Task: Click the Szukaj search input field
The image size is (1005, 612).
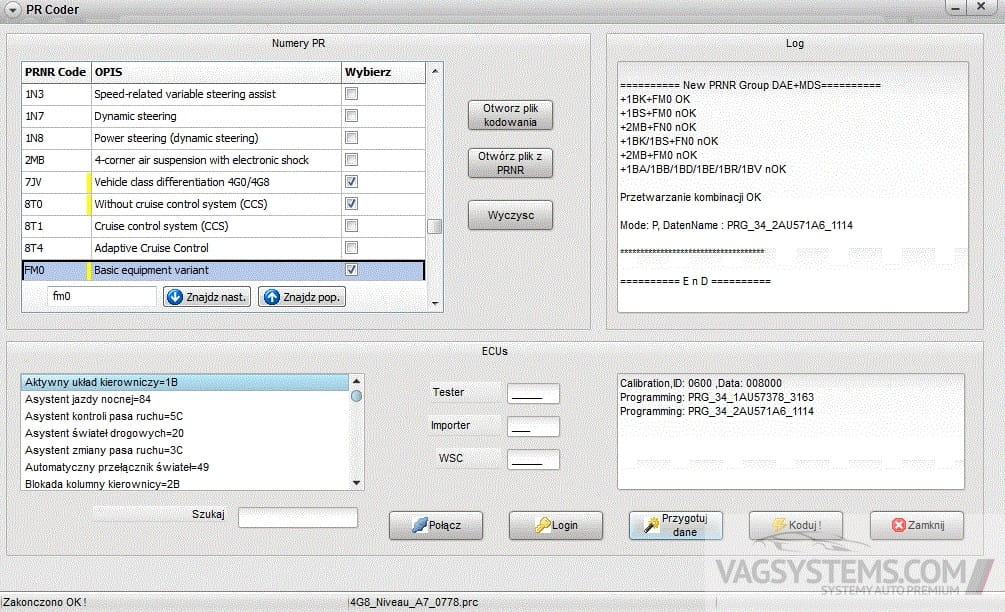Action: (298, 517)
